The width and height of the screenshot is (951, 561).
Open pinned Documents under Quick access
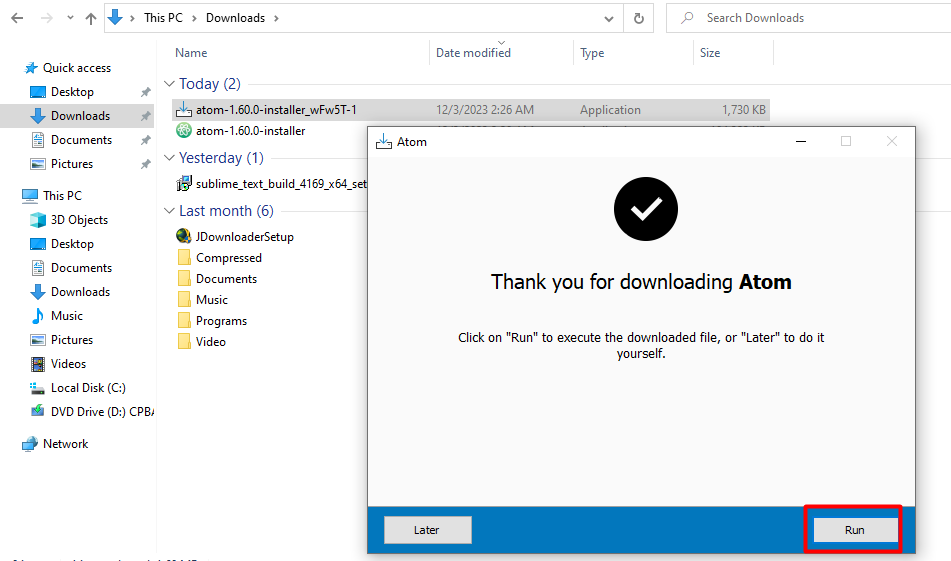click(x=81, y=140)
